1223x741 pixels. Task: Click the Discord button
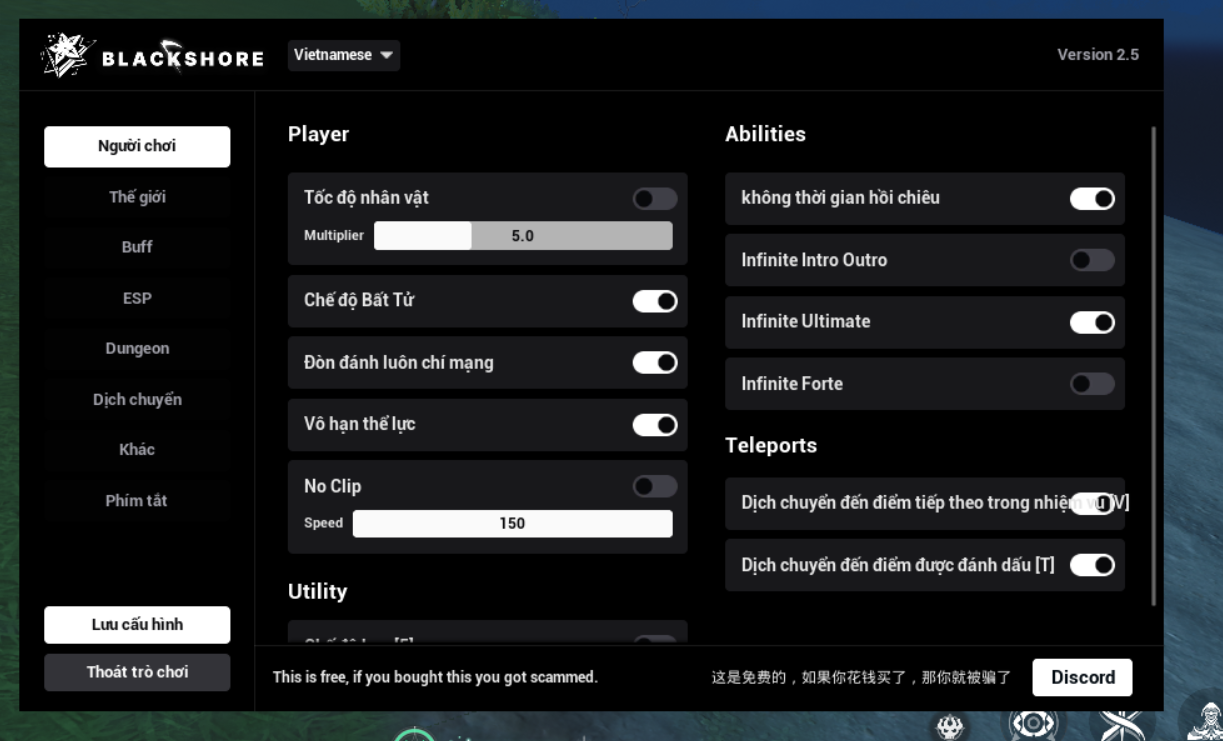[x=1082, y=677]
